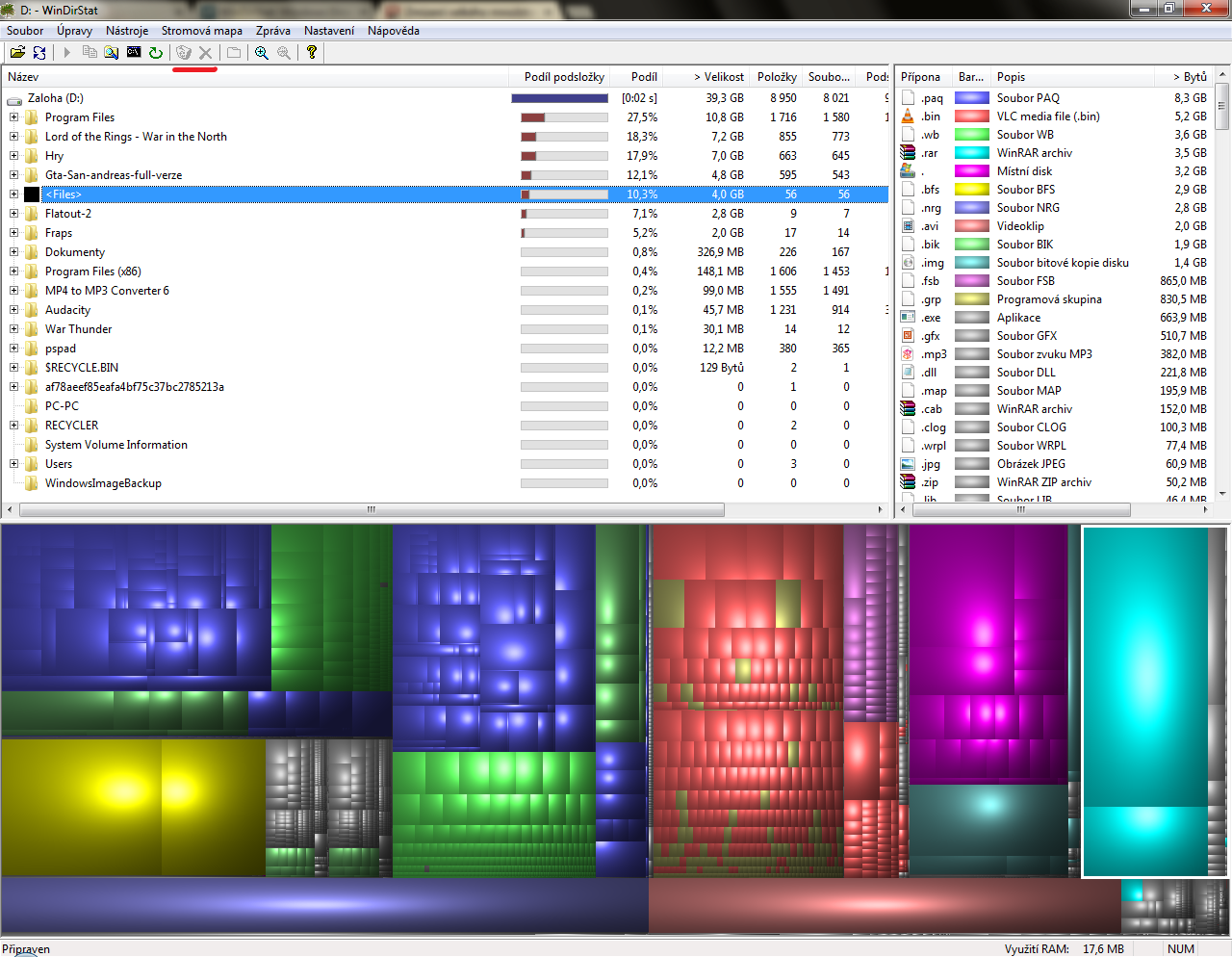Open the Úpravy menu
This screenshot has height=957, width=1232.
74,31
